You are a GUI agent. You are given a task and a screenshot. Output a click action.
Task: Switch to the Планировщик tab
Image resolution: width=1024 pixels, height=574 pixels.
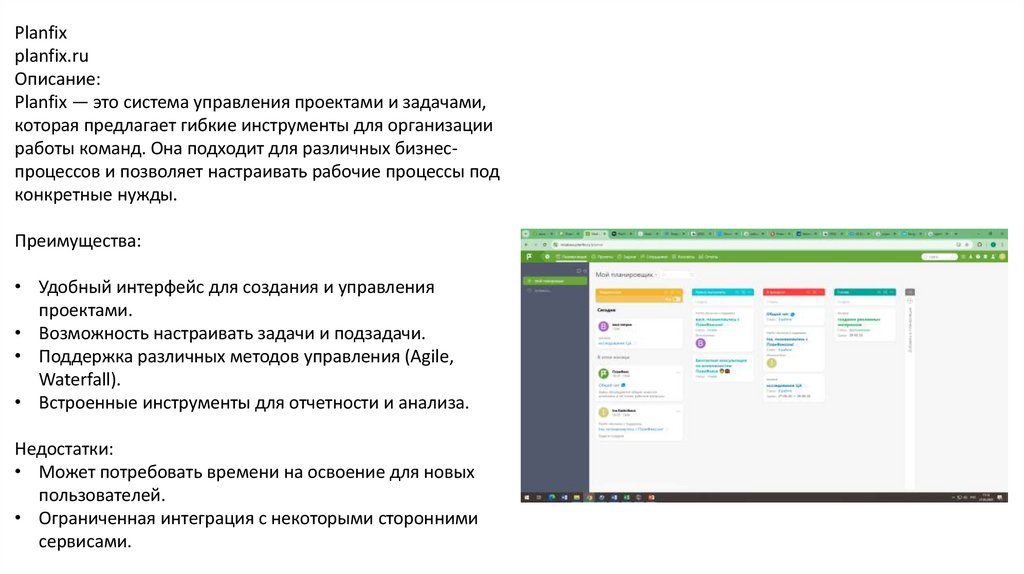tap(572, 257)
